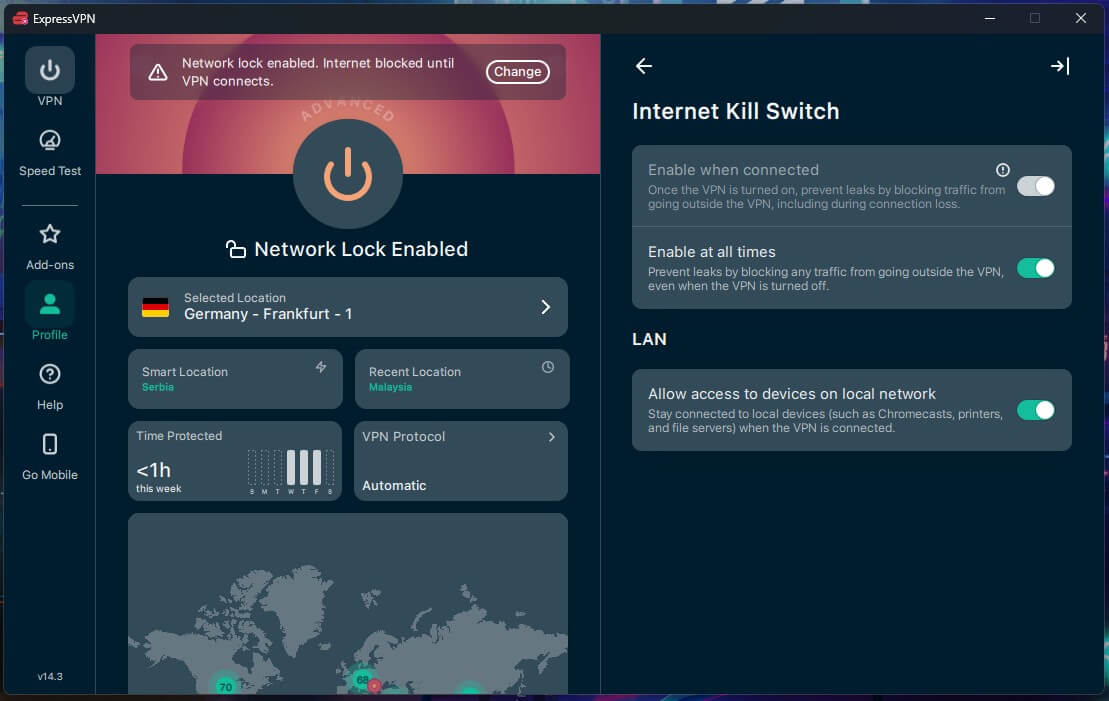Click the clock icon on Recent Location
This screenshot has height=701, width=1109.
[x=547, y=367]
